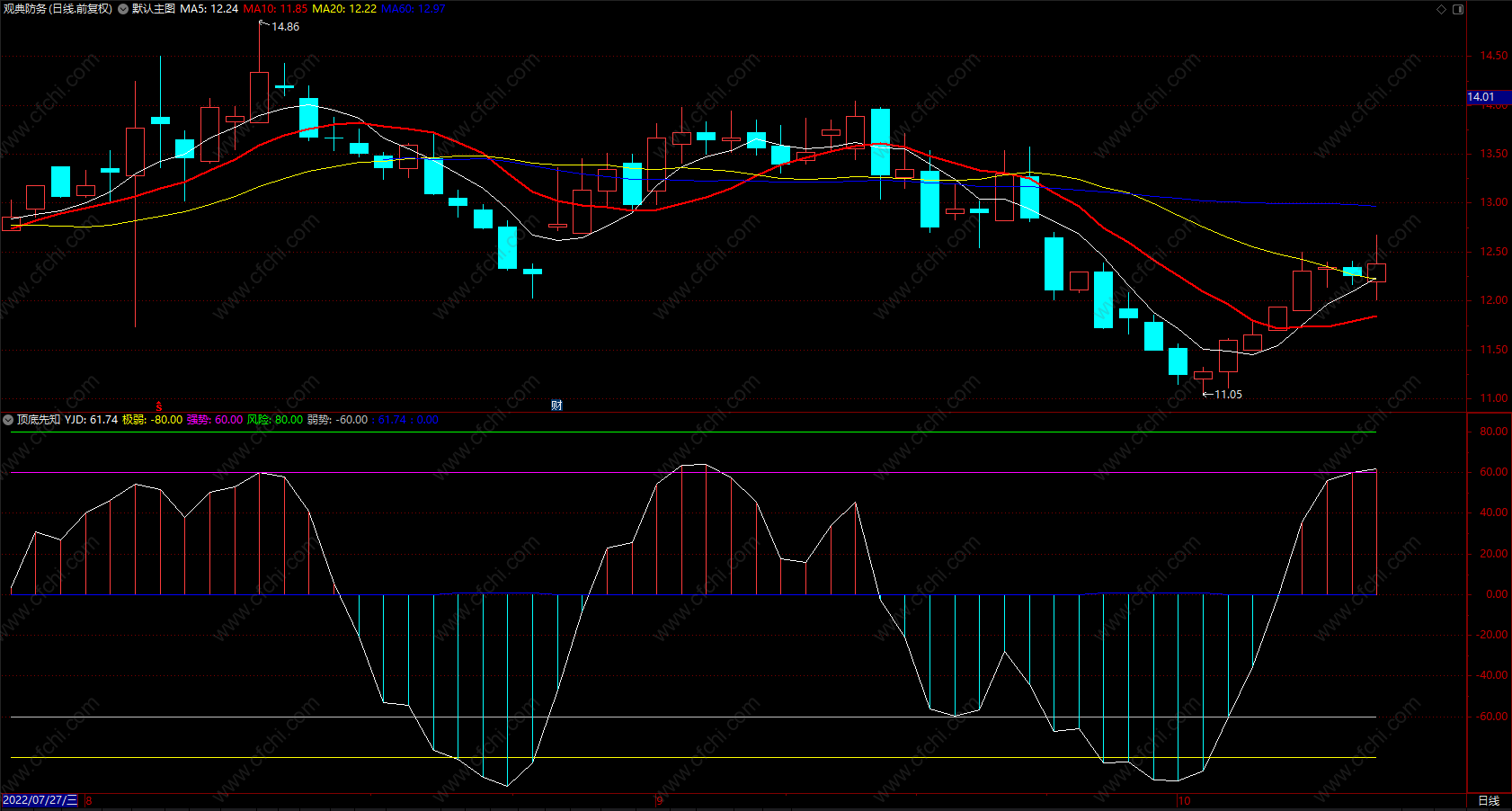Click the 11.05 low price arrow label
The image size is (1512, 811).
click(1226, 395)
